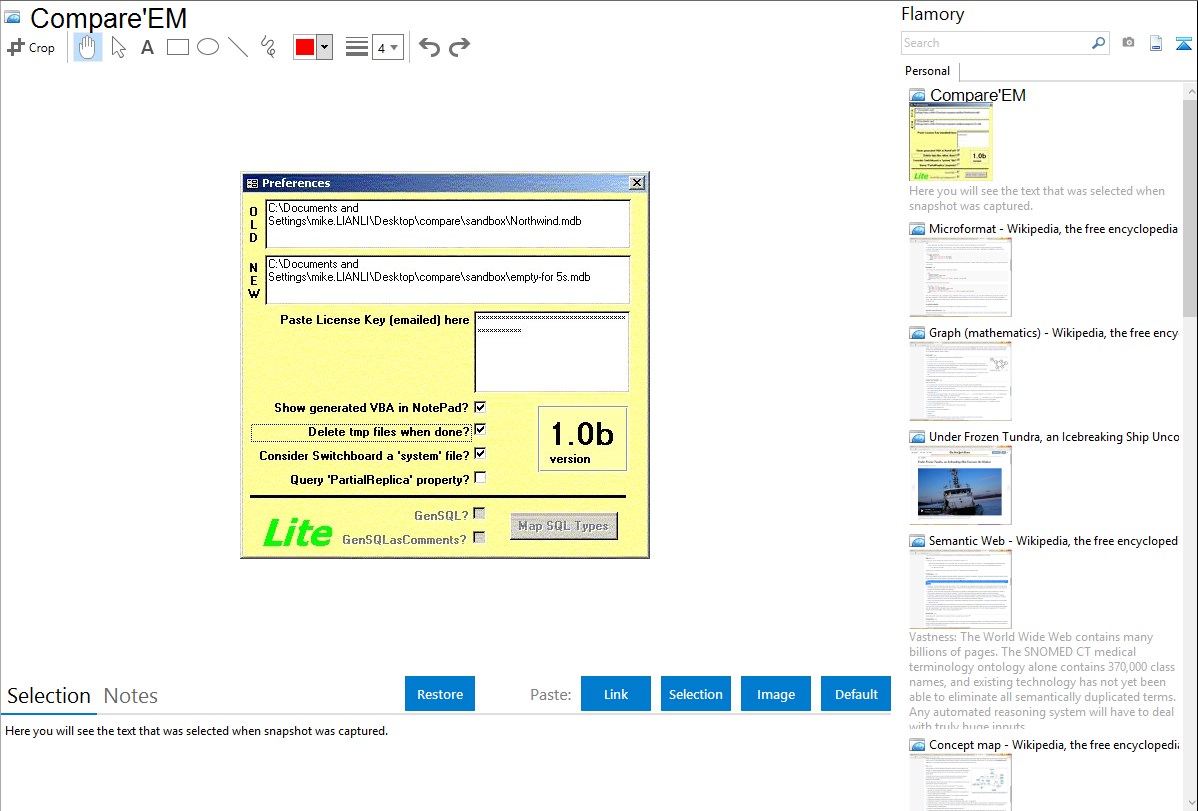The image size is (1198, 811).
Task: Click the red color swatch
Action: 305,47
